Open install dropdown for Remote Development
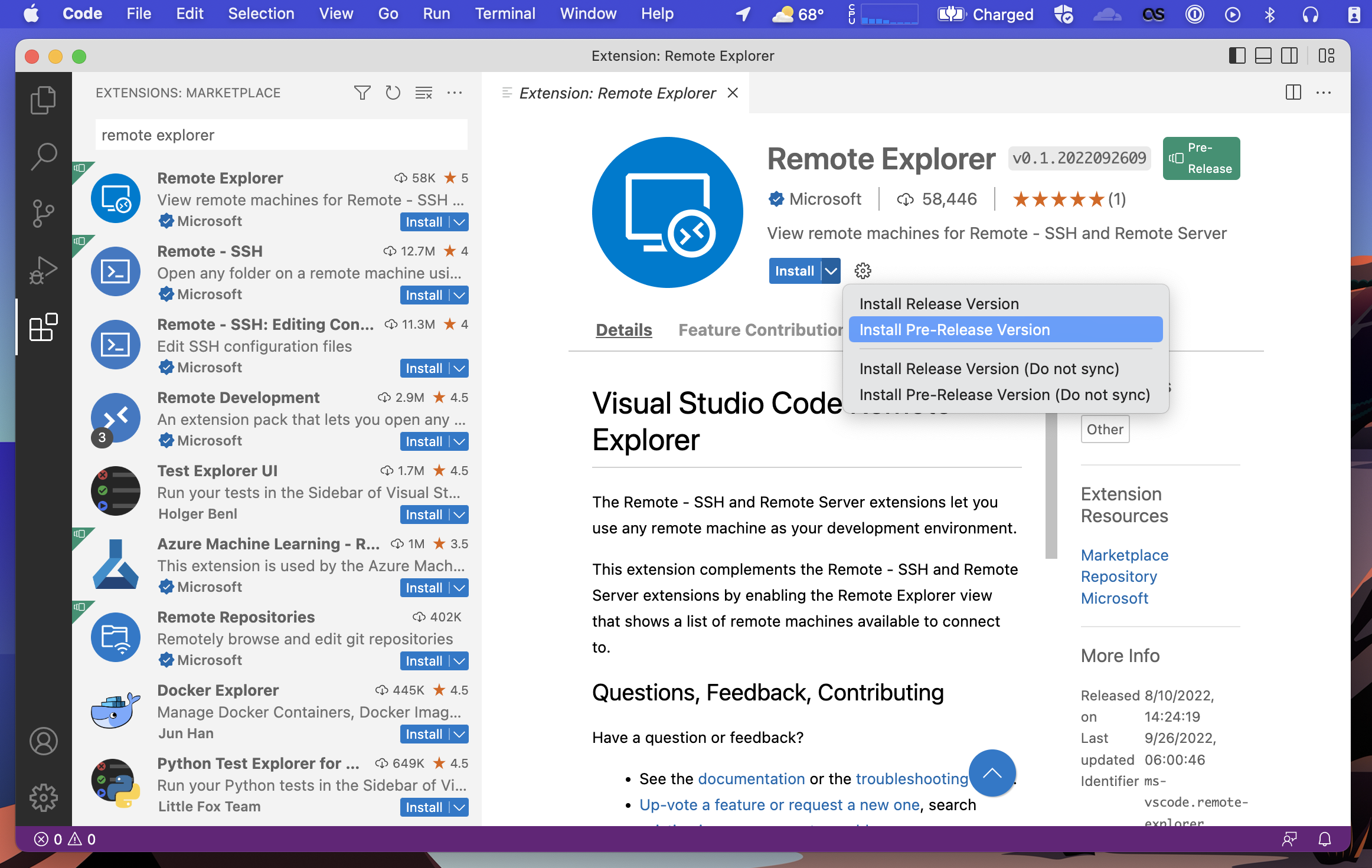 pyautogui.click(x=459, y=441)
